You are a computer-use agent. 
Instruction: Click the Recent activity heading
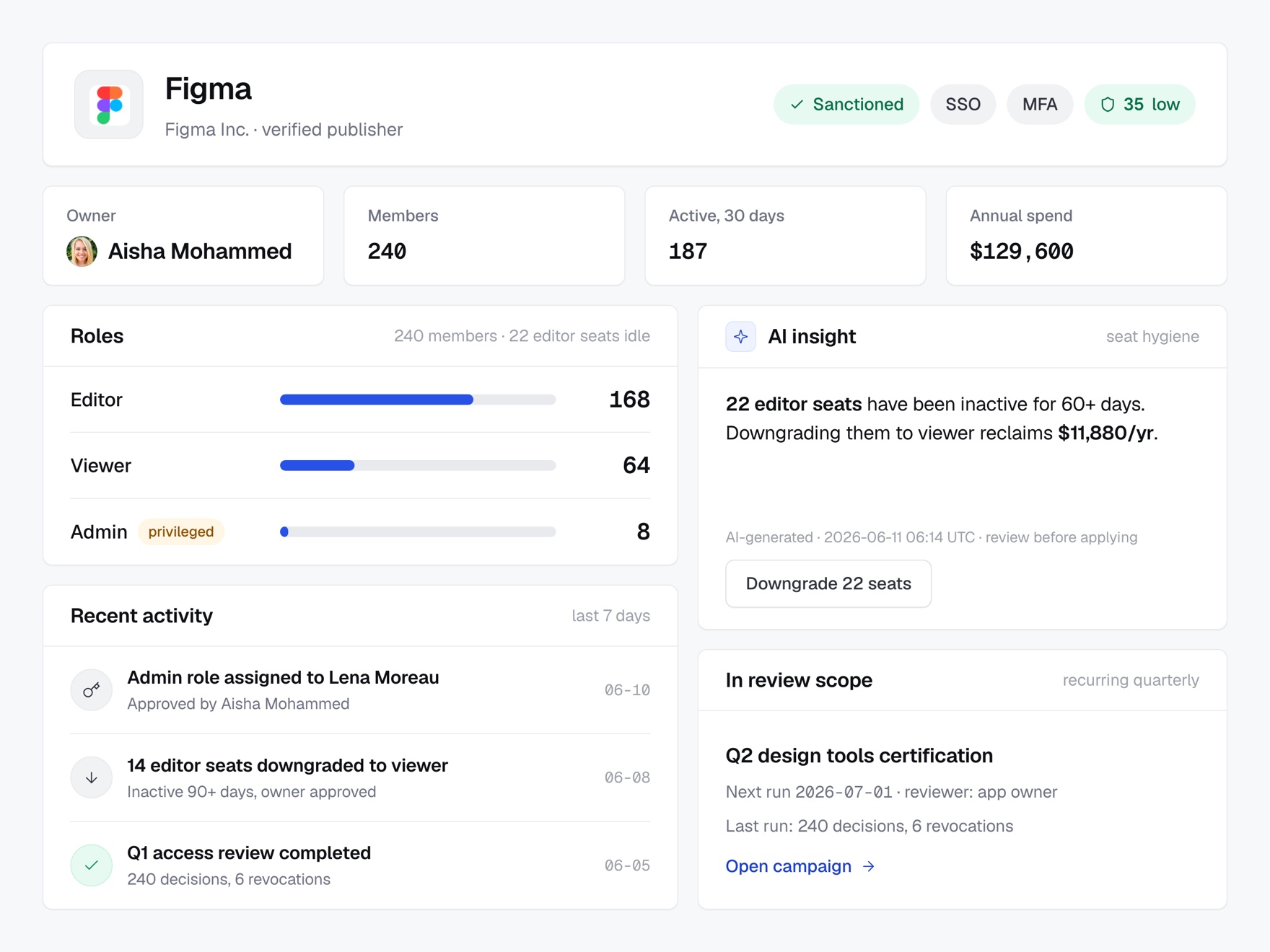point(141,616)
